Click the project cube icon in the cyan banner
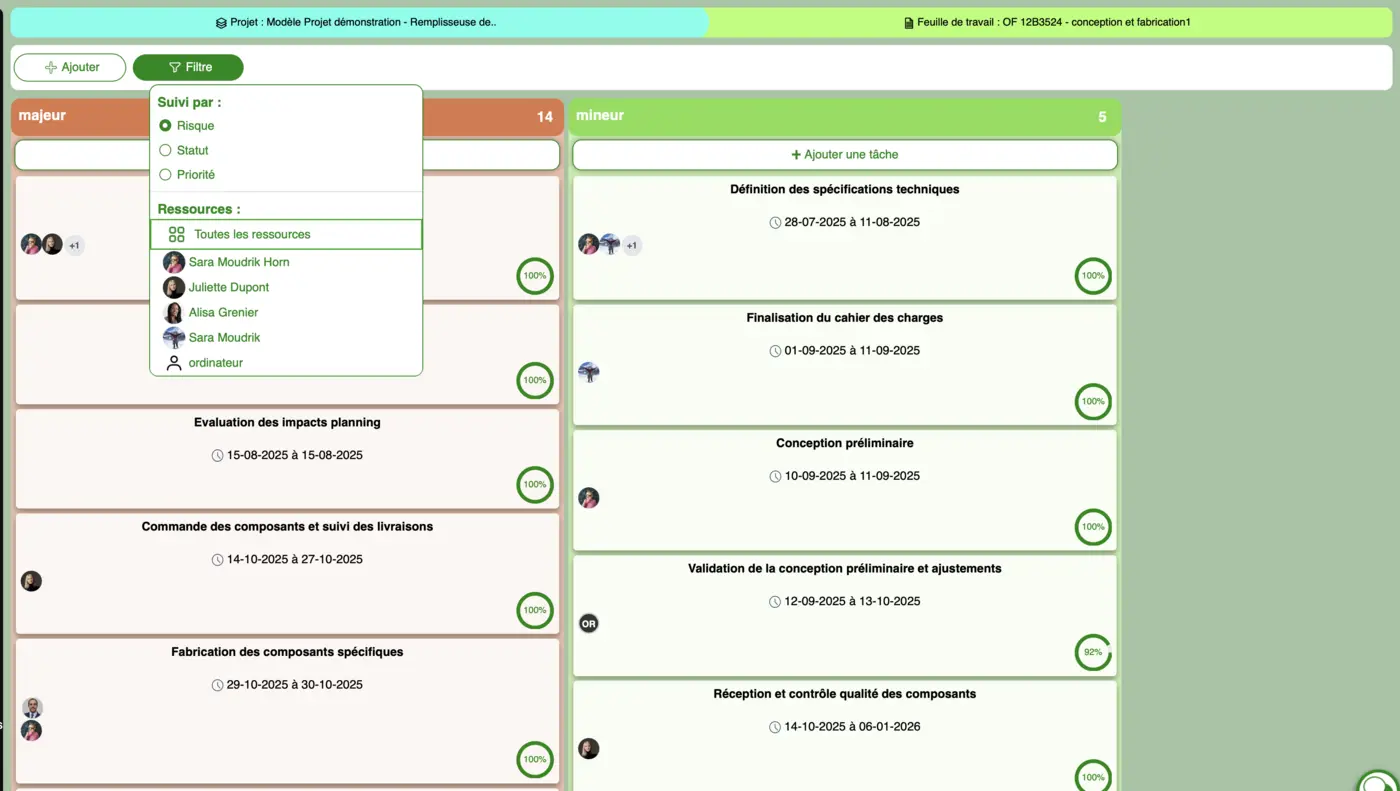This screenshot has height=791, width=1400. click(x=219, y=21)
